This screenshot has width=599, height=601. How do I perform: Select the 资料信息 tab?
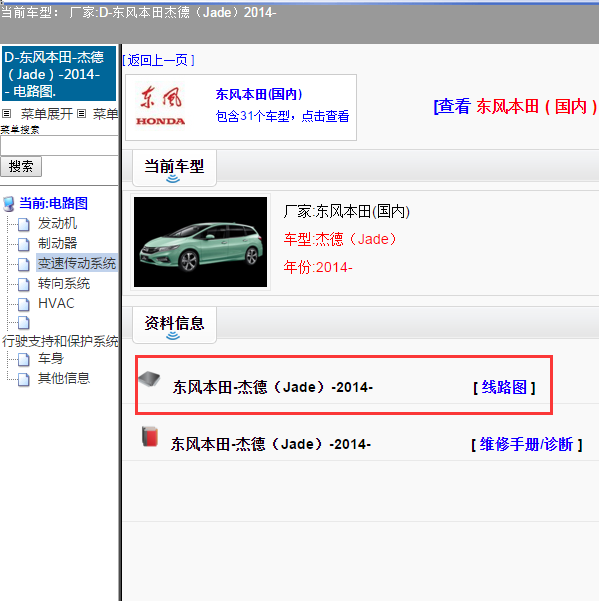click(x=174, y=324)
